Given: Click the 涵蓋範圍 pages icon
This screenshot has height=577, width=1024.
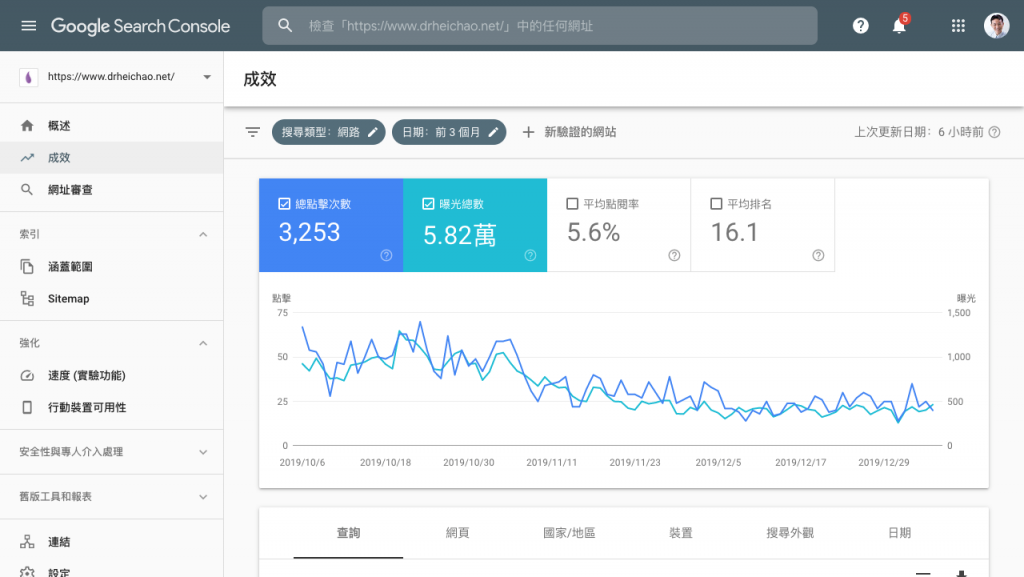Looking at the screenshot, I should (27, 266).
